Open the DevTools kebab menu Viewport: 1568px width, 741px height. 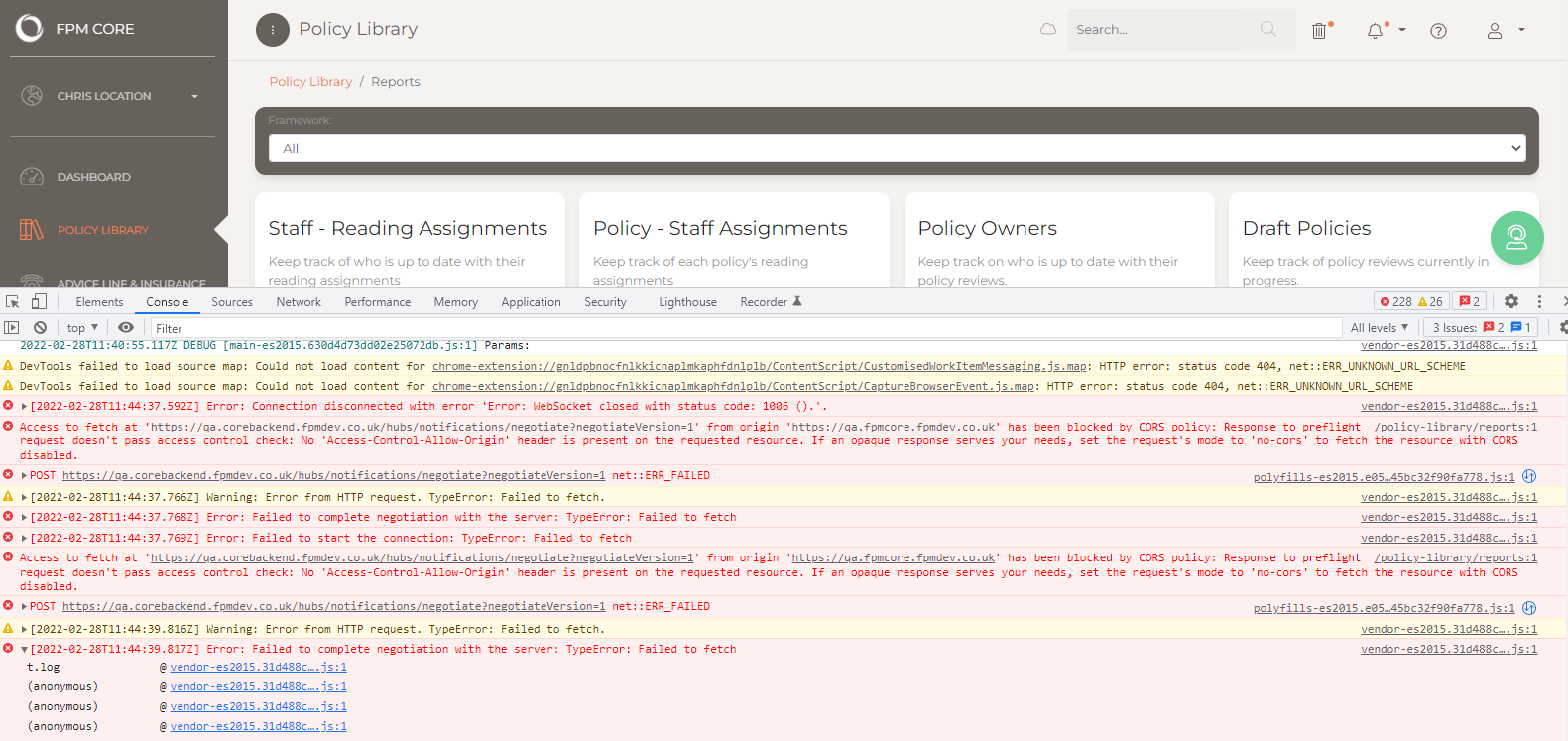(x=1539, y=301)
